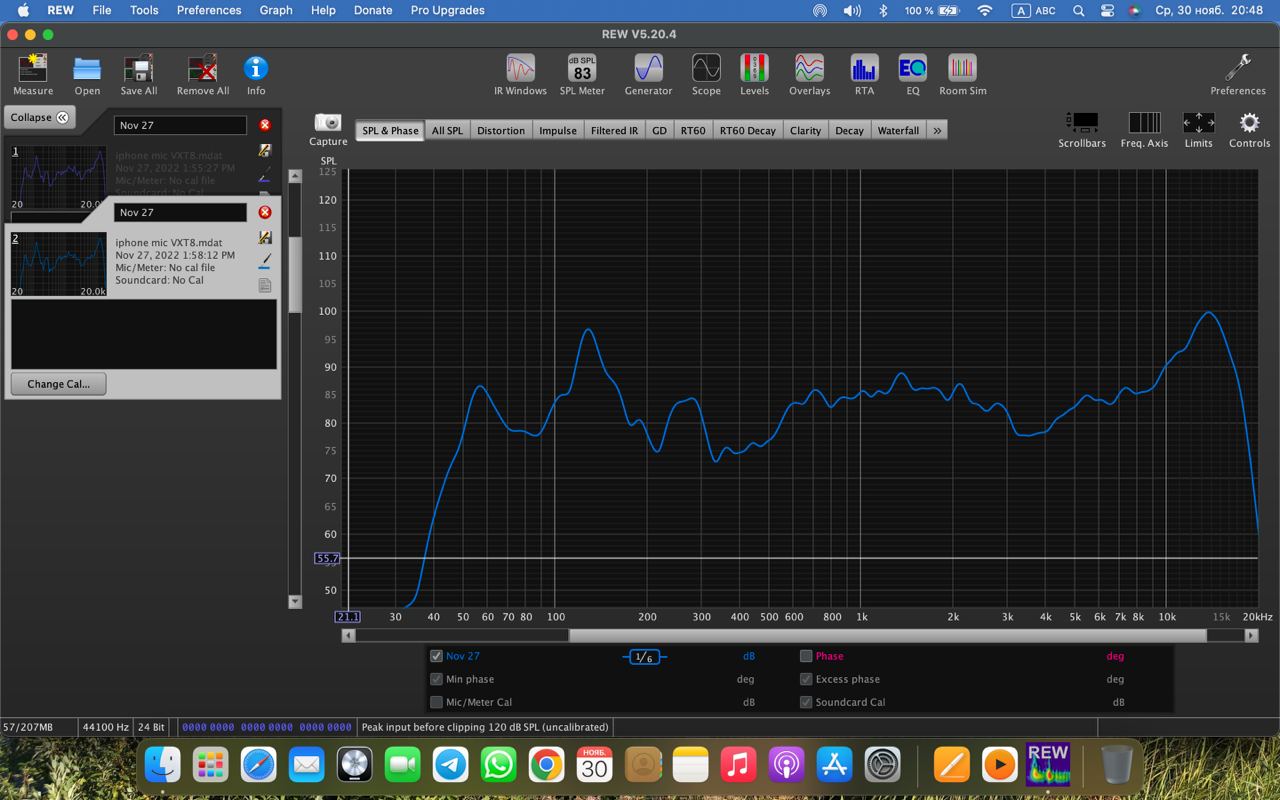Remove measurement 1 with red X
The width and height of the screenshot is (1280, 800).
265,125
